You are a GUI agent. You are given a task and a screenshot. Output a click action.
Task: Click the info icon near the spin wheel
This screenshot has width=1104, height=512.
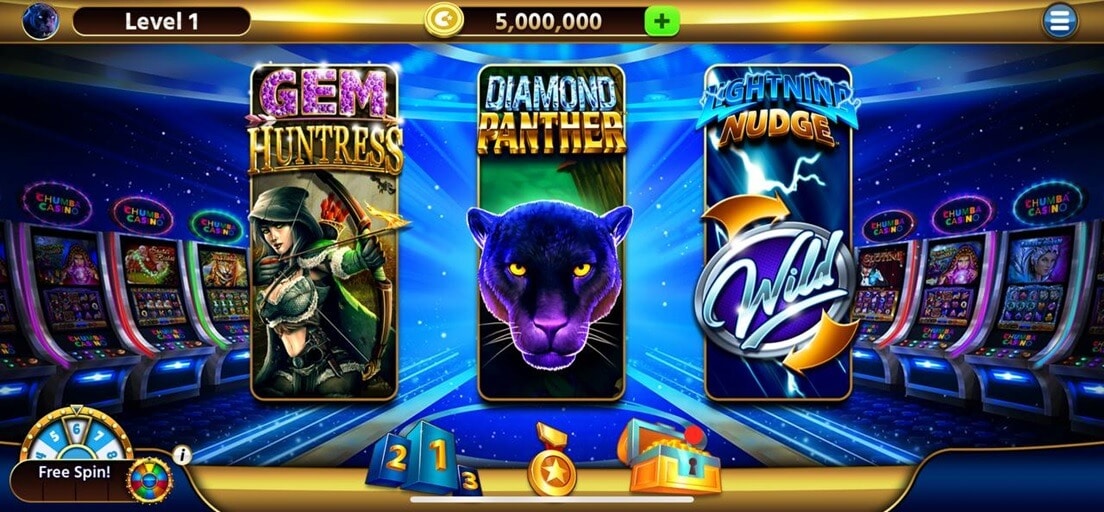pos(182,456)
